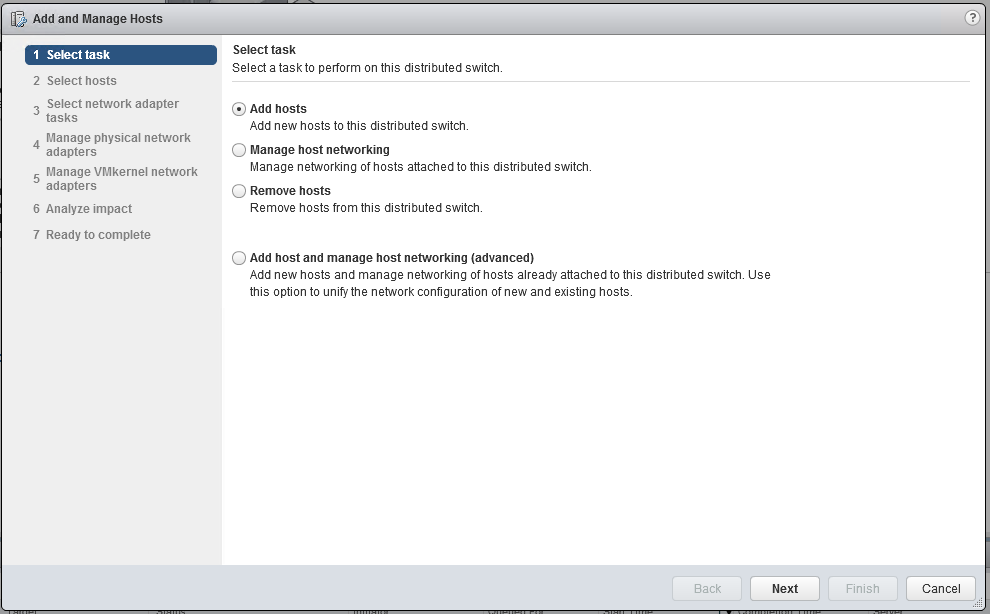Choose the Remove hosts radio button

click(239, 191)
